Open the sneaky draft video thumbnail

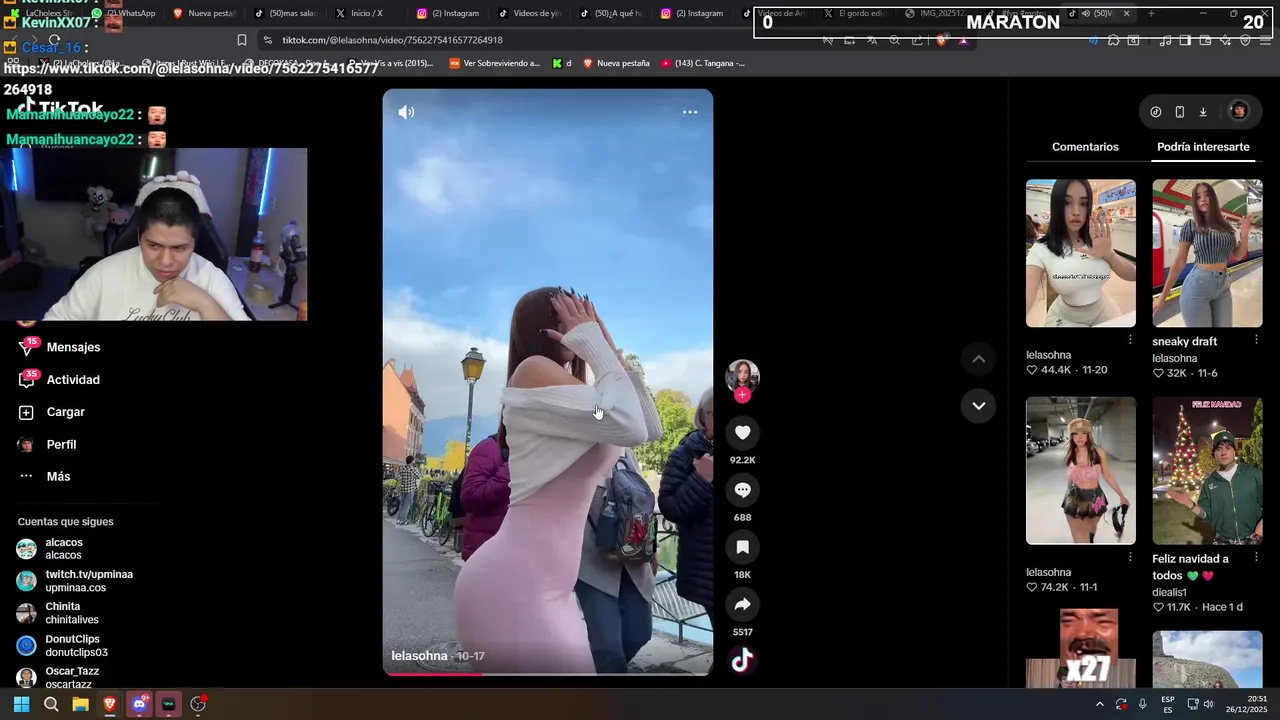pos(1207,253)
